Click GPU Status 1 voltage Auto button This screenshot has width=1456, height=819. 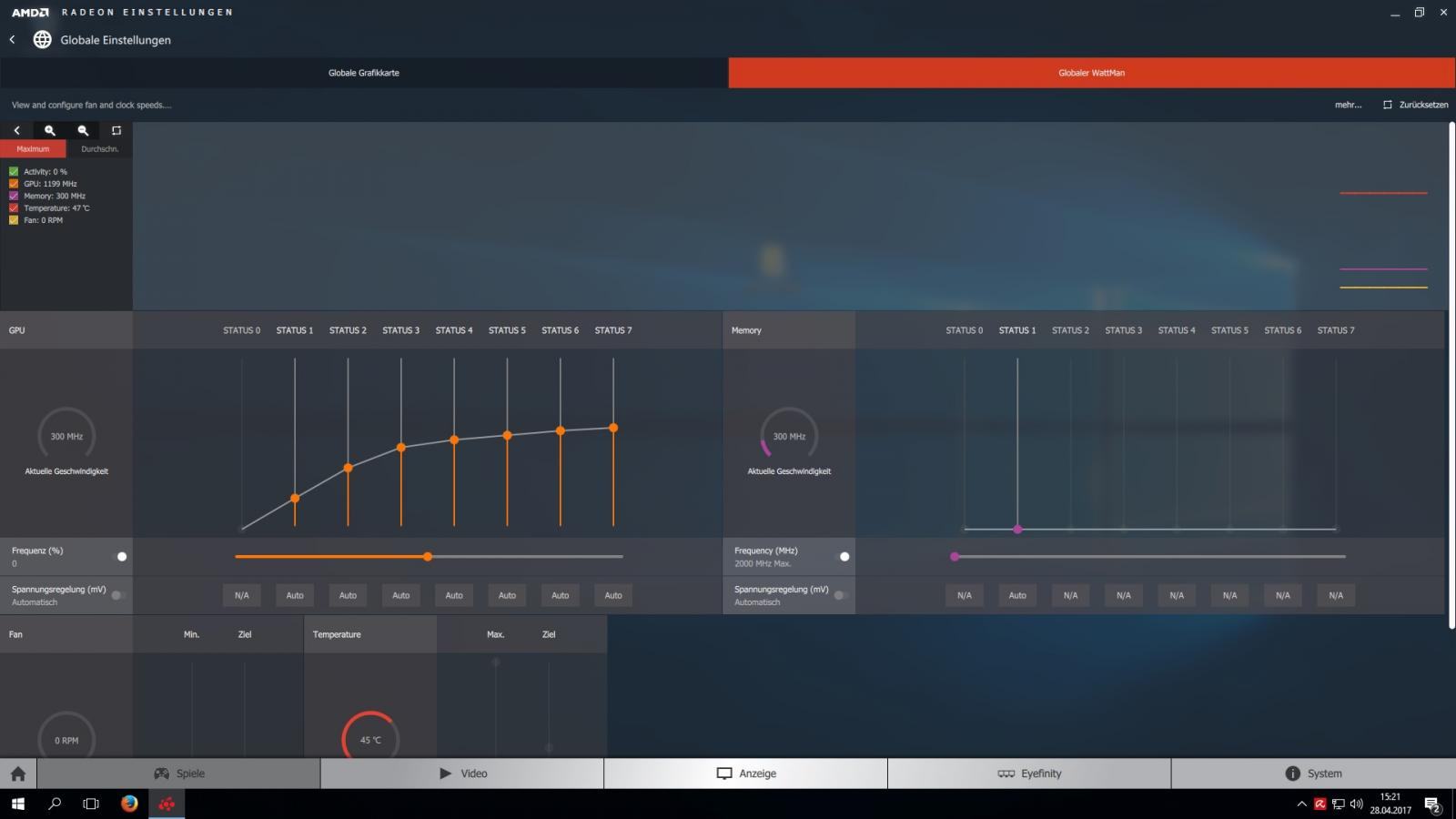pyautogui.click(x=295, y=595)
